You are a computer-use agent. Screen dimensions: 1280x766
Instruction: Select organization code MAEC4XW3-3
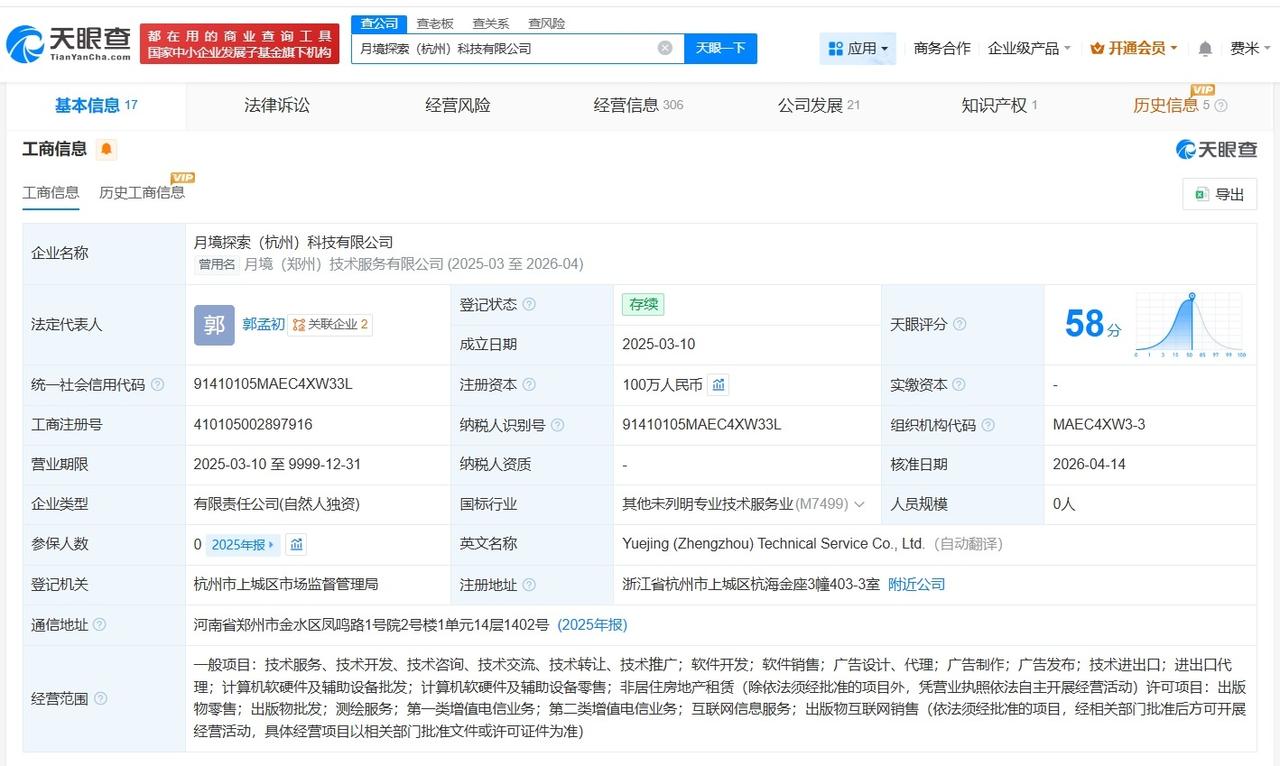[x=1099, y=424]
